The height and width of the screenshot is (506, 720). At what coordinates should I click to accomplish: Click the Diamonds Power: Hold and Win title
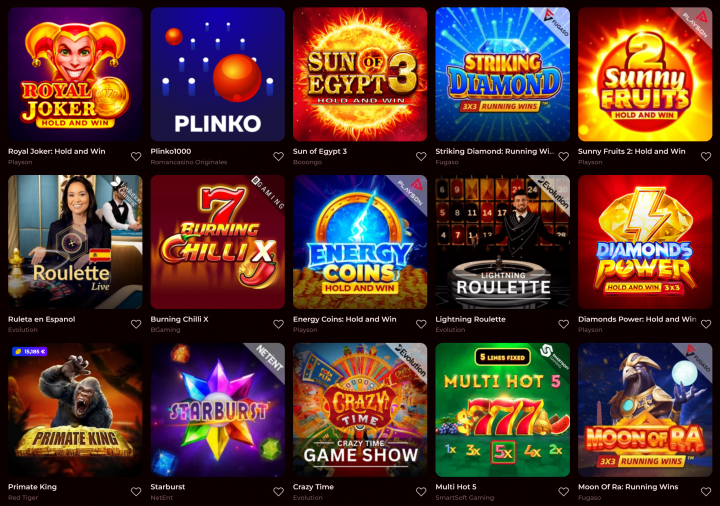tap(637, 319)
